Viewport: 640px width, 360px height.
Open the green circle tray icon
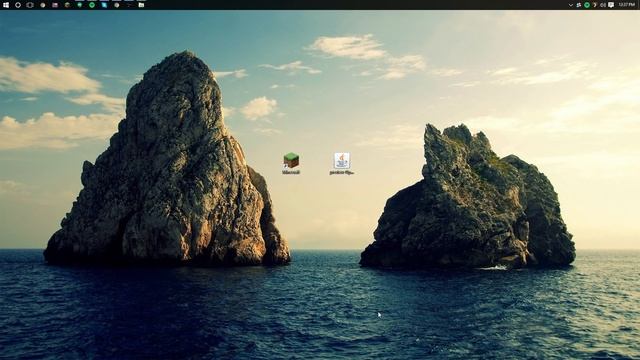(587, 5)
